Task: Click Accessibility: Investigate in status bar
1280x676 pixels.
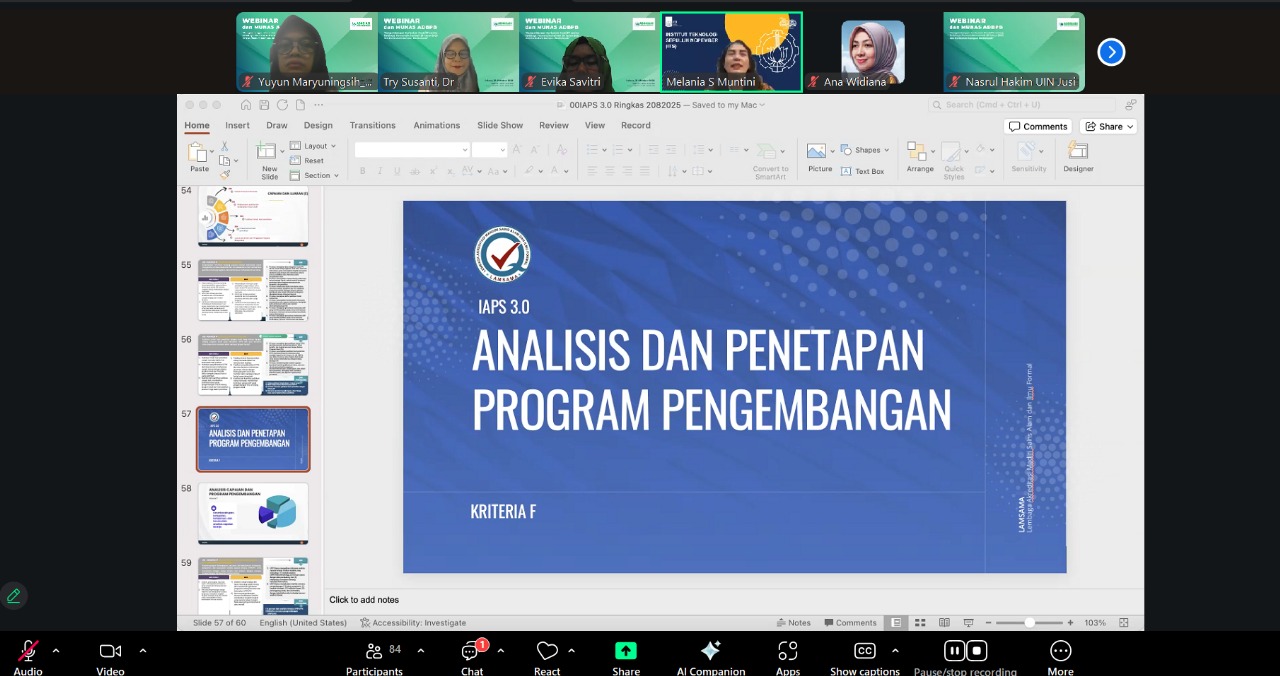Action: (x=413, y=622)
